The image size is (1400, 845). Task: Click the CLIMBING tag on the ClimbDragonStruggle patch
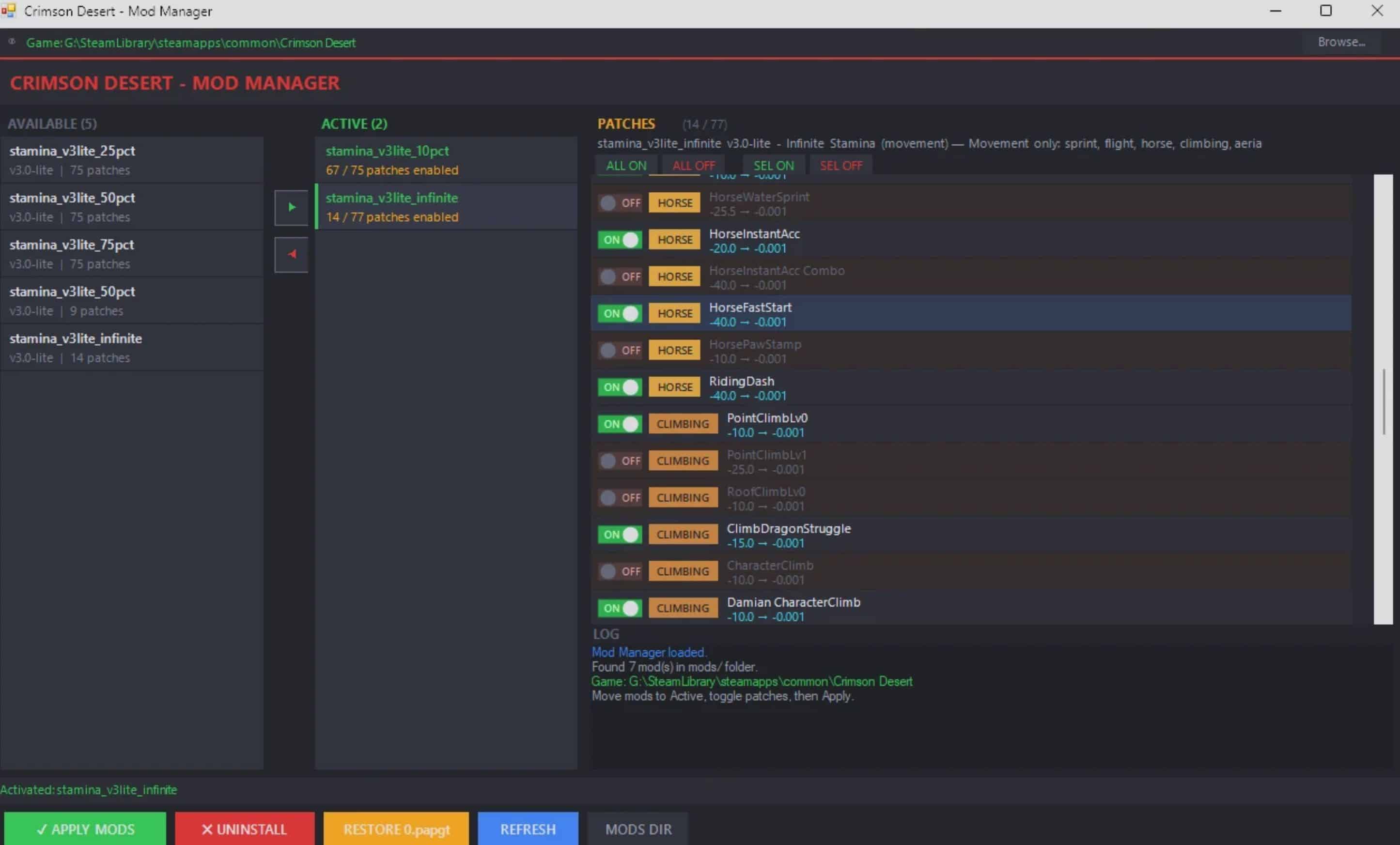pos(683,535)
